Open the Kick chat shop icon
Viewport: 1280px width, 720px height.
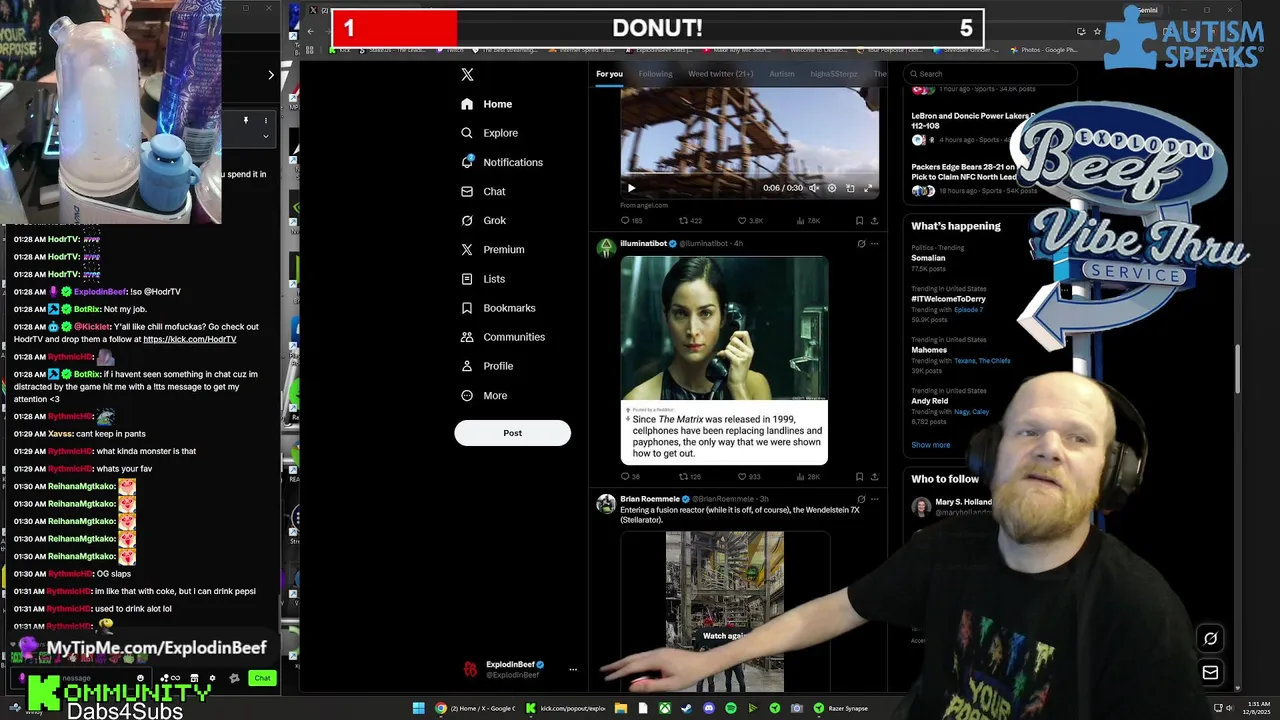pos(194,678)
